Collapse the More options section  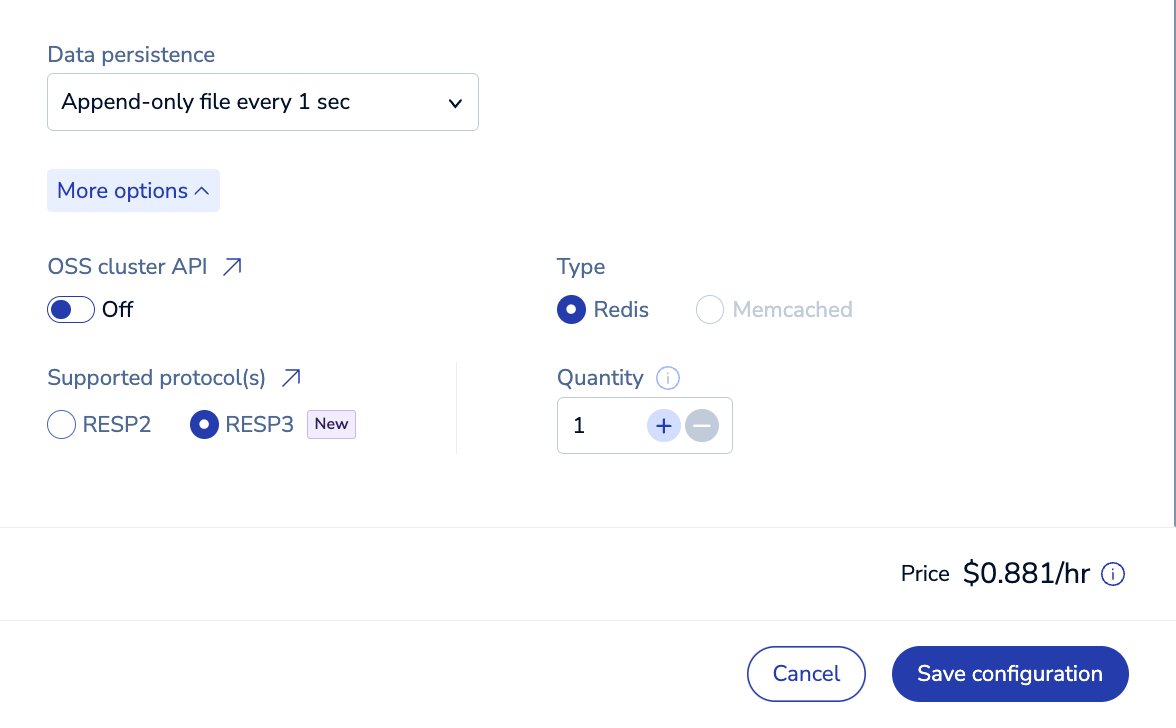[x=133, y=191]
